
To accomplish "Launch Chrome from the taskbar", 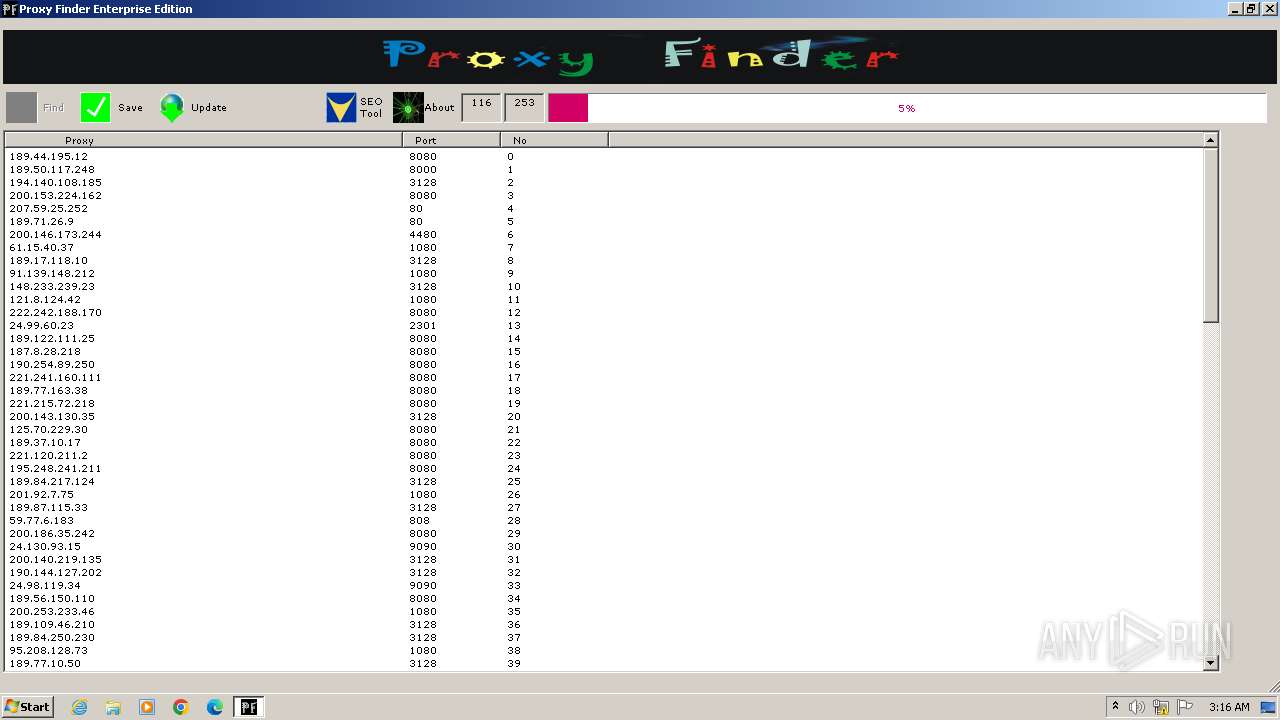I will pos(181,707).
